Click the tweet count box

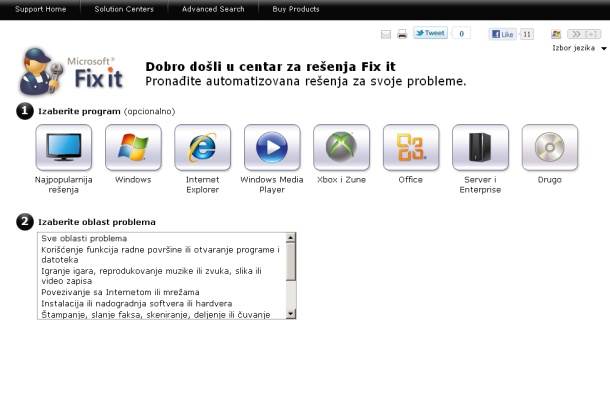[461, 34]
